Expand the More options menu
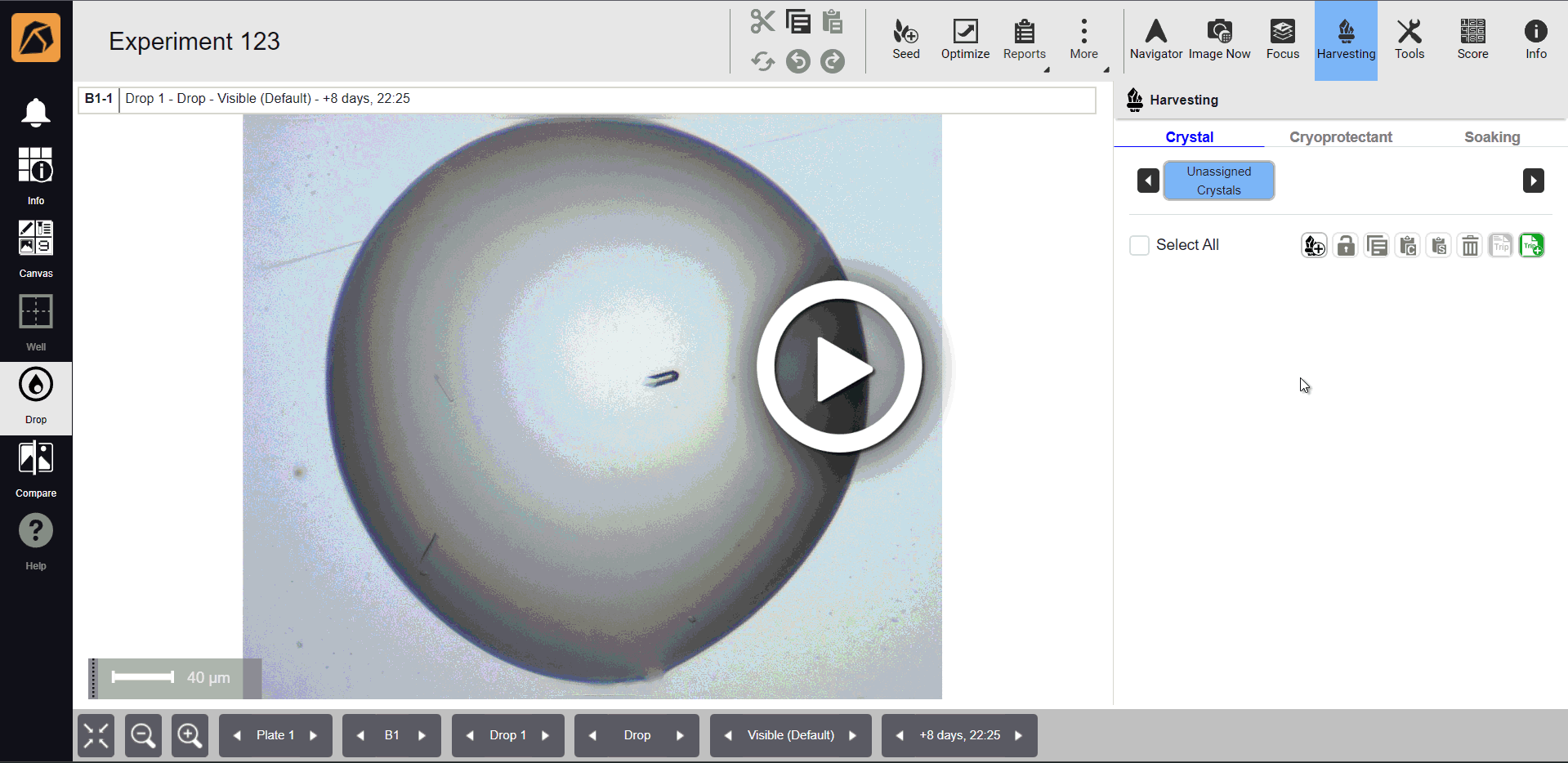 pos(1083,39)
